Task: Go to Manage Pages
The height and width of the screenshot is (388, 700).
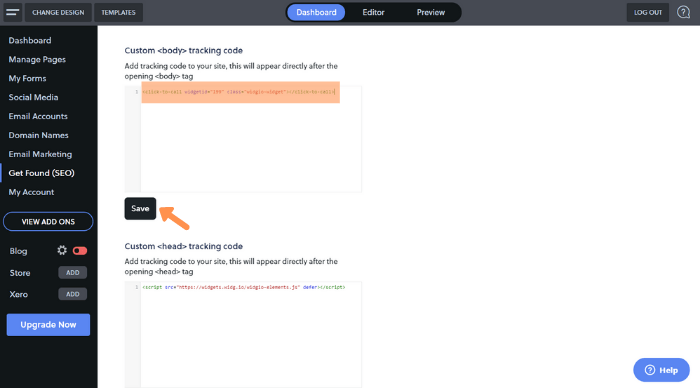Action: [x=37, y=59]
